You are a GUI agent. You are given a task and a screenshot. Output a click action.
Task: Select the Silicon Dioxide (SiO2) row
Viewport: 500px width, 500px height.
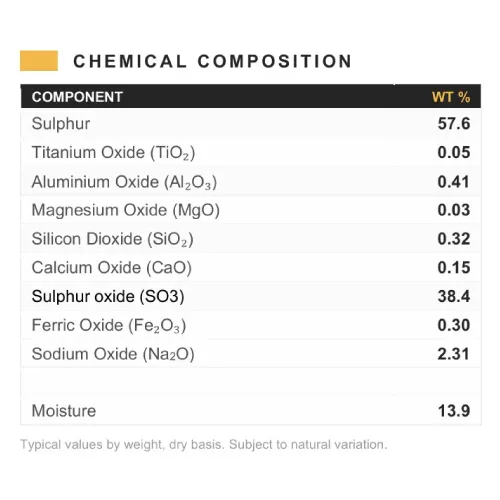(x=251, y=239)
